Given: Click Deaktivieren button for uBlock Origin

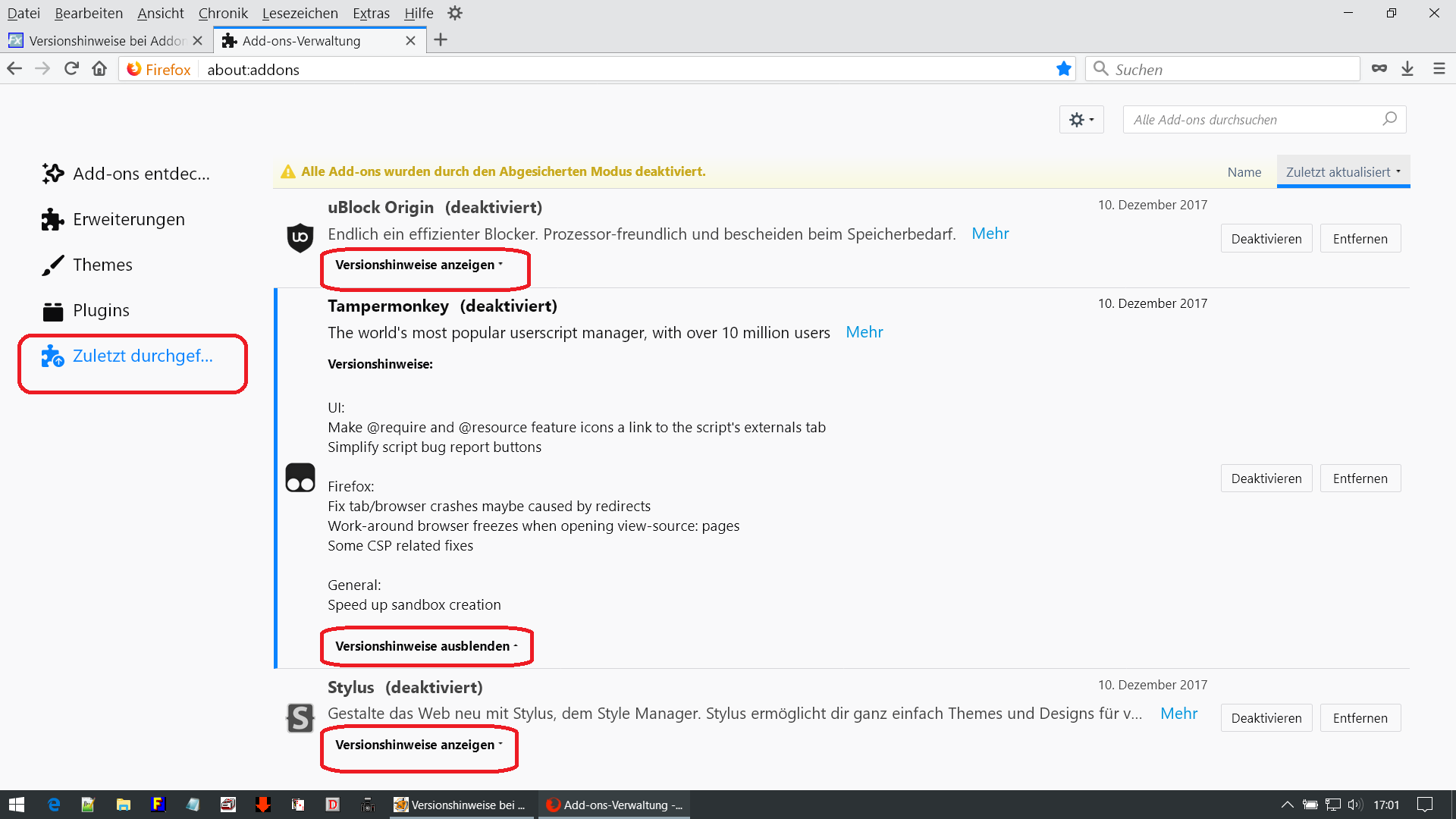Looking at the screenshot, I should pyautogui.click(x=1266, y=239).
